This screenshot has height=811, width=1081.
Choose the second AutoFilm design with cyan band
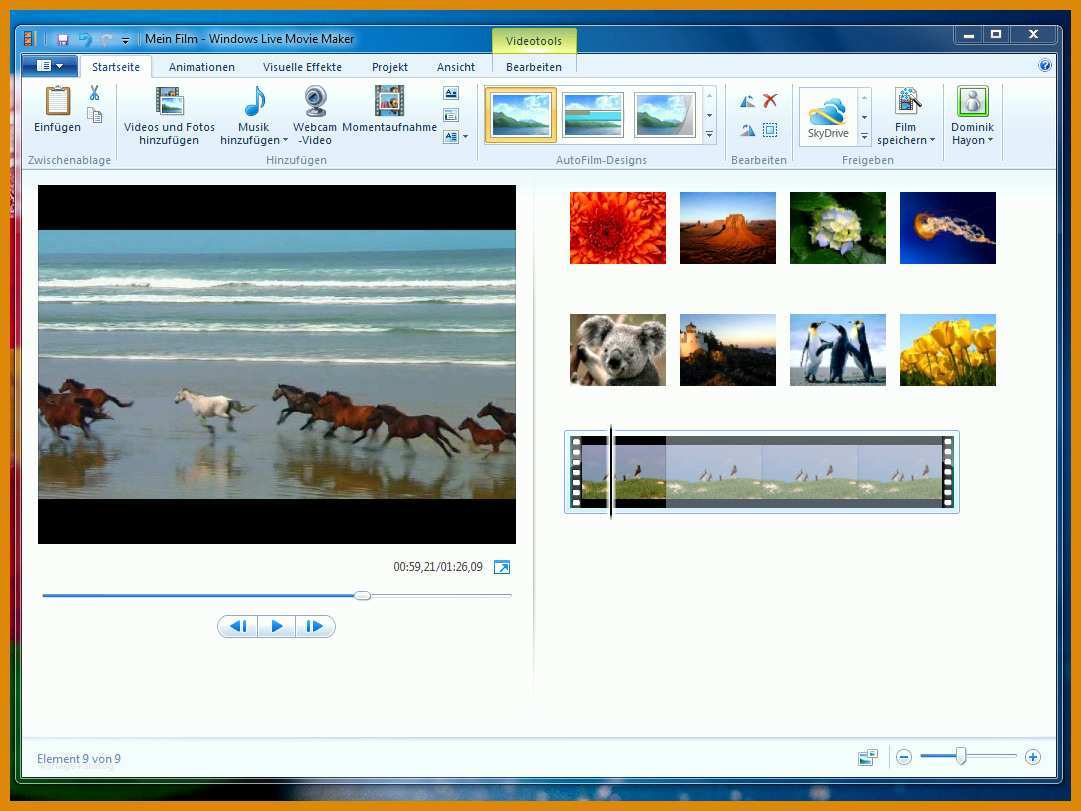(593, 115)
